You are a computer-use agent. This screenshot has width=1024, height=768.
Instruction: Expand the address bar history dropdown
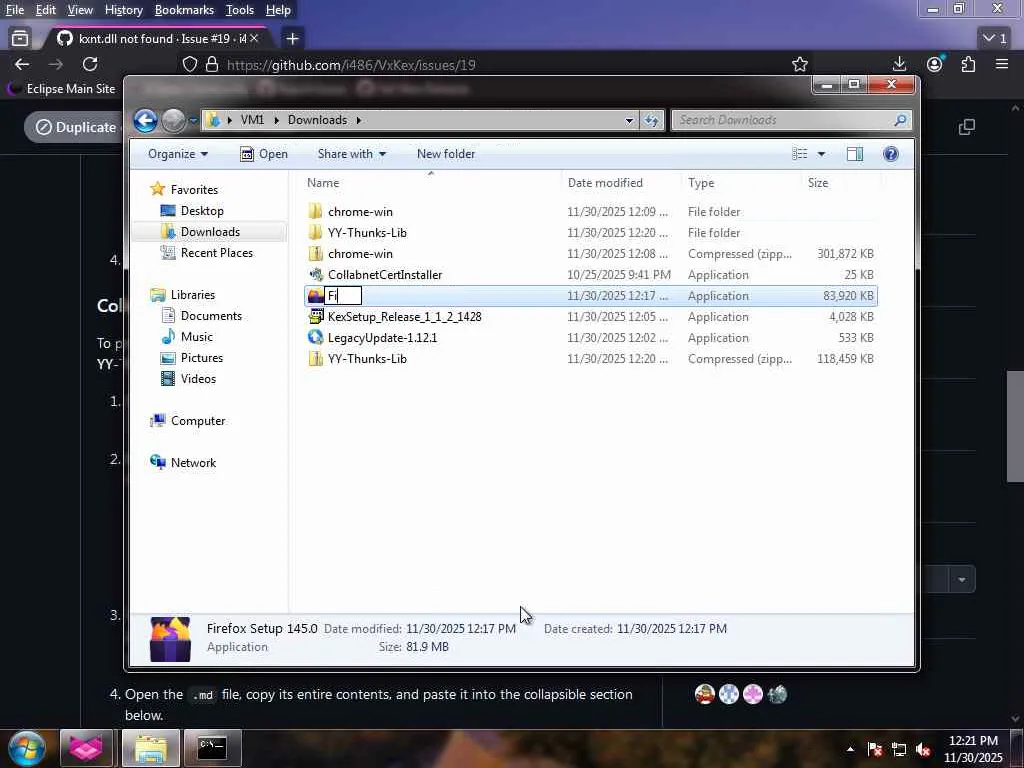click(629, 120)
